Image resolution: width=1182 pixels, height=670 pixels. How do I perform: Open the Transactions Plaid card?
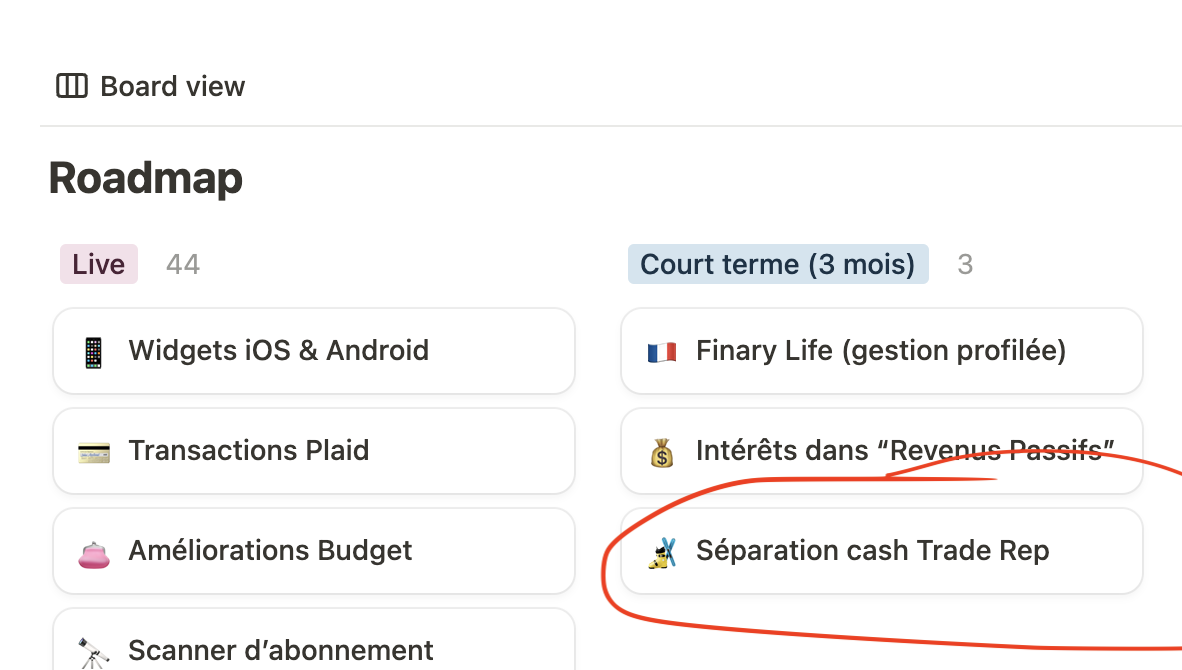[x=248, y=451]
